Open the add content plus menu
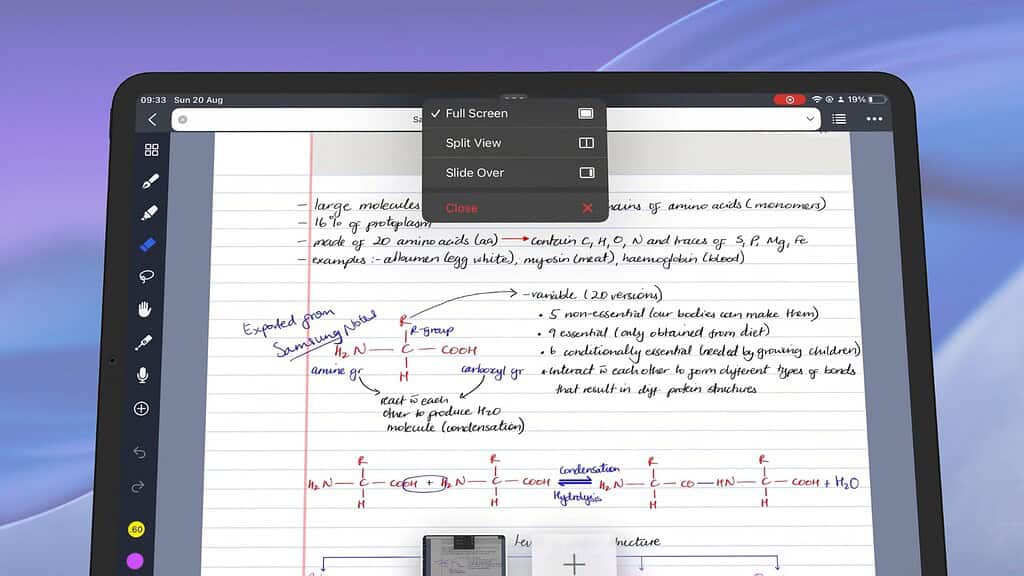 coord(141,409)
